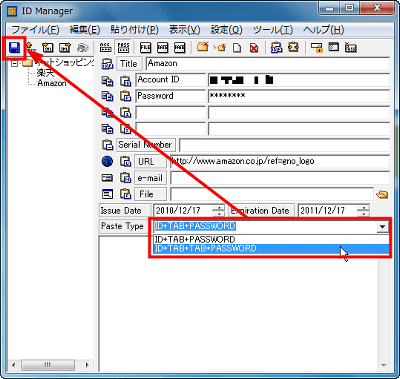Click the Serial Number input field
The height and width of the screenshot is (379, 400).
[284, 145]
